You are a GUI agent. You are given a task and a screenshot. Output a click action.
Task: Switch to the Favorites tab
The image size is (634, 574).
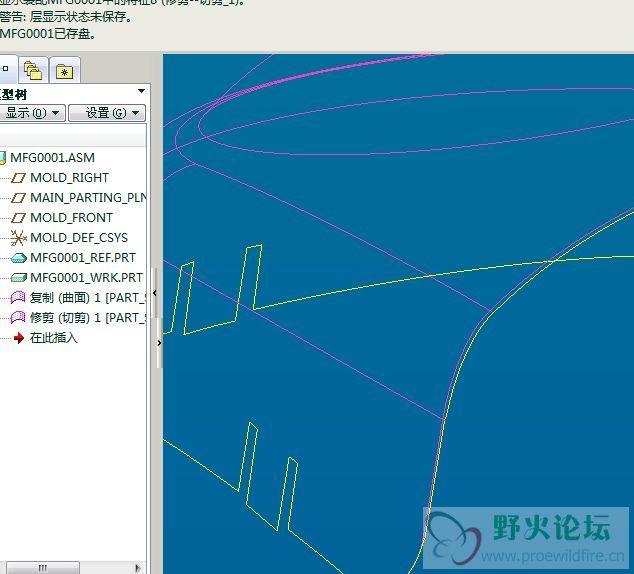tap(64, 71)
